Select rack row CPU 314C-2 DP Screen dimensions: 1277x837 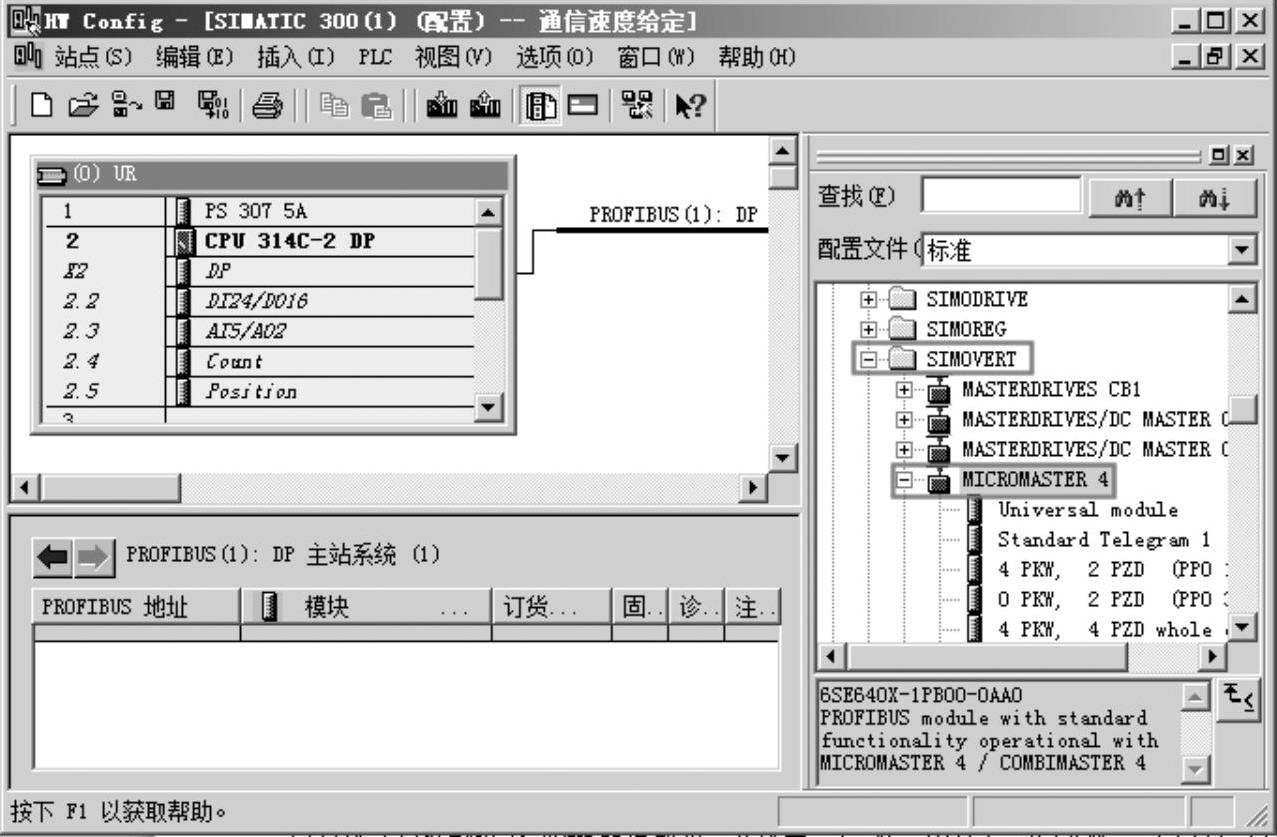[258, 241]
